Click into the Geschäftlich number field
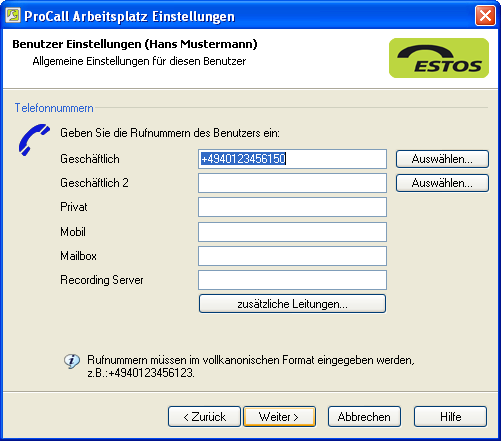Image resolution: width=501 pixels, height=441 pixels. [x=292, y=159]
